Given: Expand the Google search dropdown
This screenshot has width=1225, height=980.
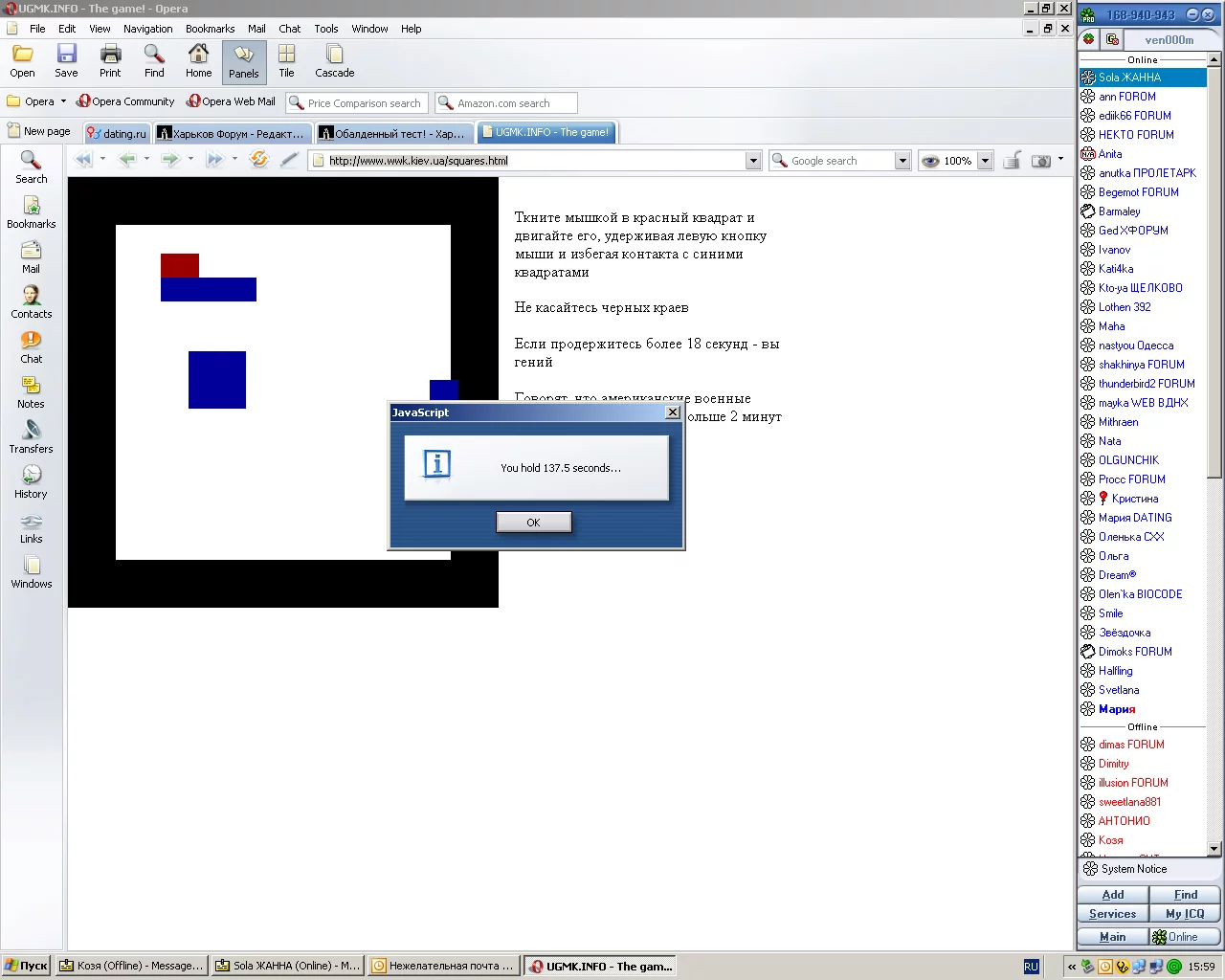Looking at the screenshot, I should tap(902, 161).
